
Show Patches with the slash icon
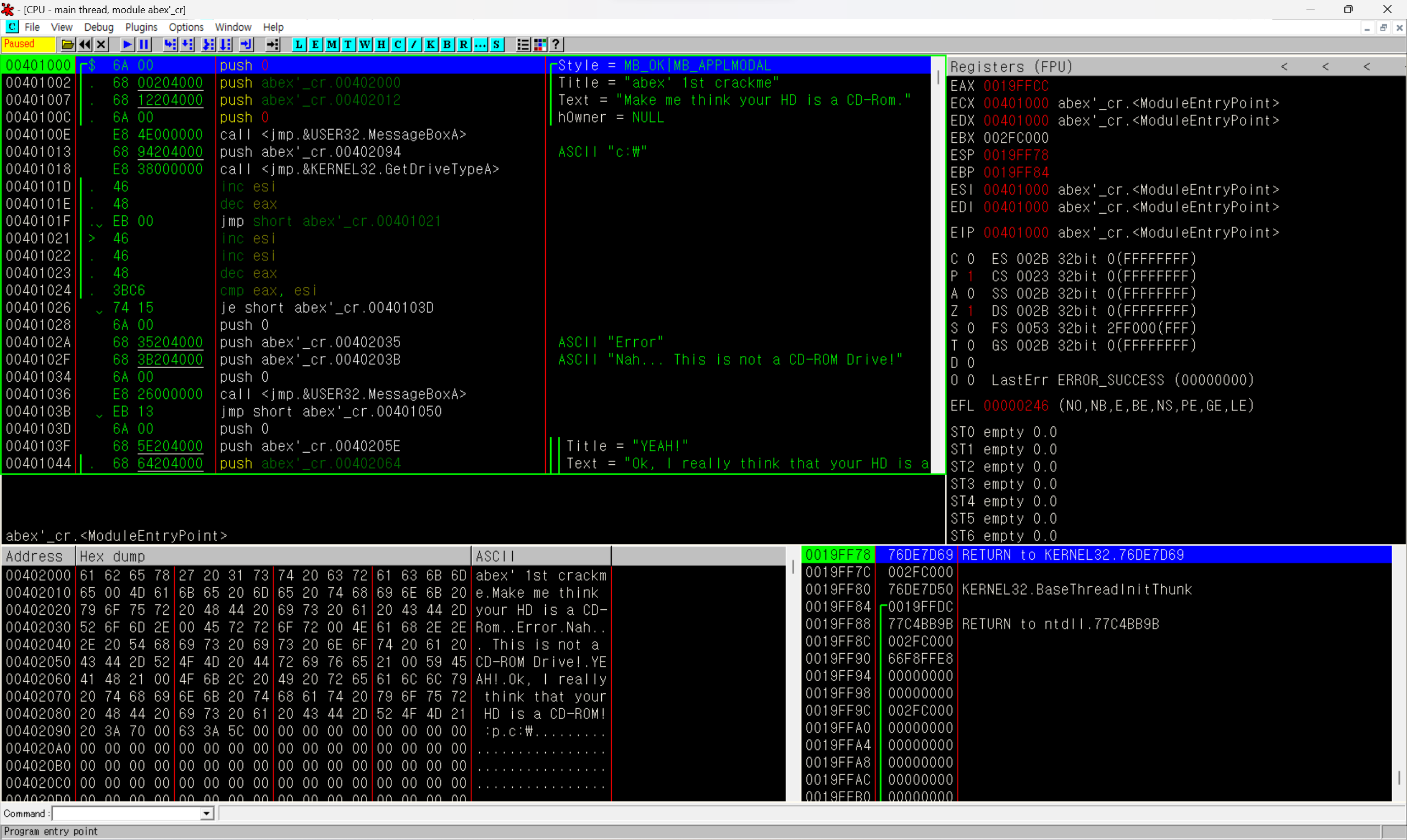(414, 44)
